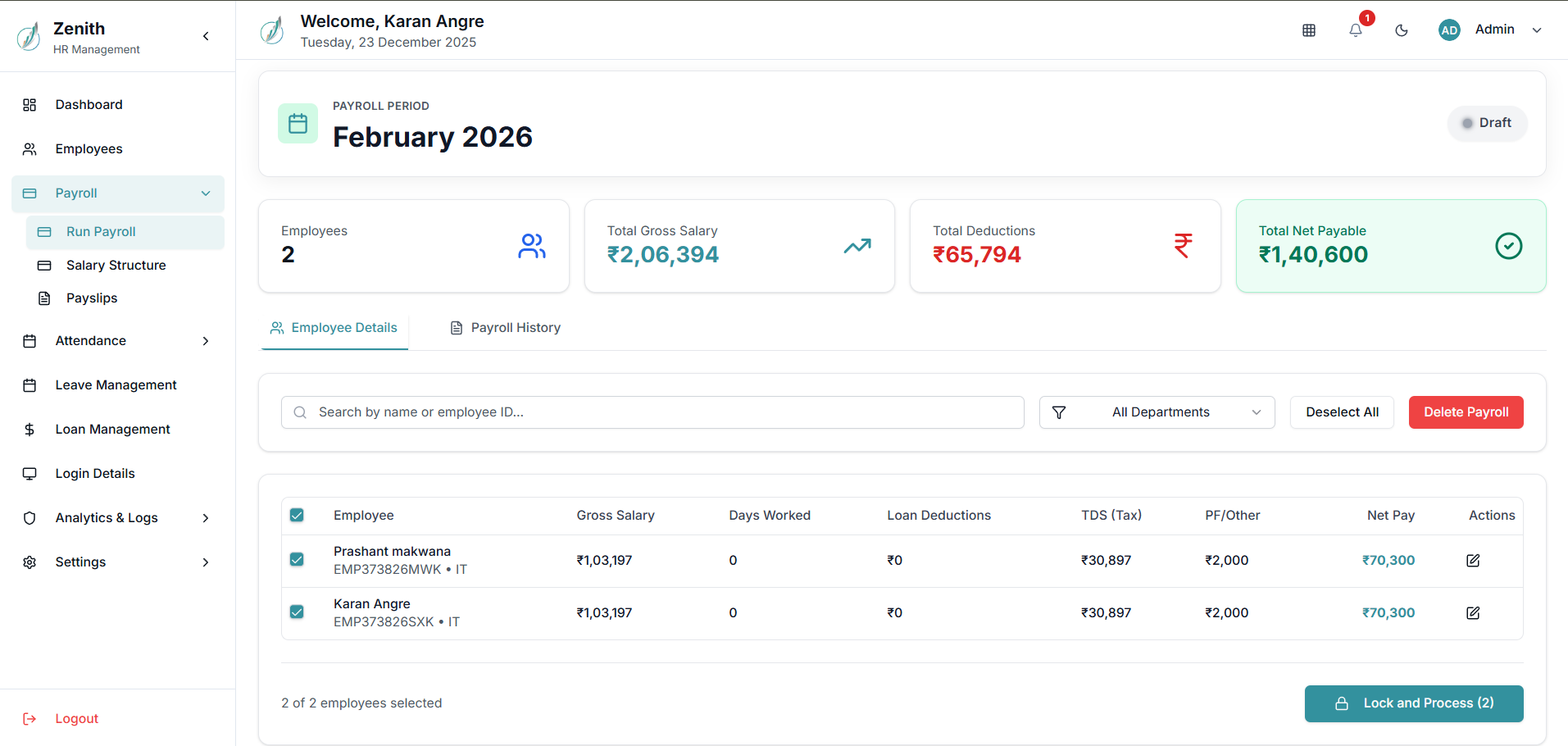Open the grid apps icon in header
Screen dimensions: 1568x746
1309,30
